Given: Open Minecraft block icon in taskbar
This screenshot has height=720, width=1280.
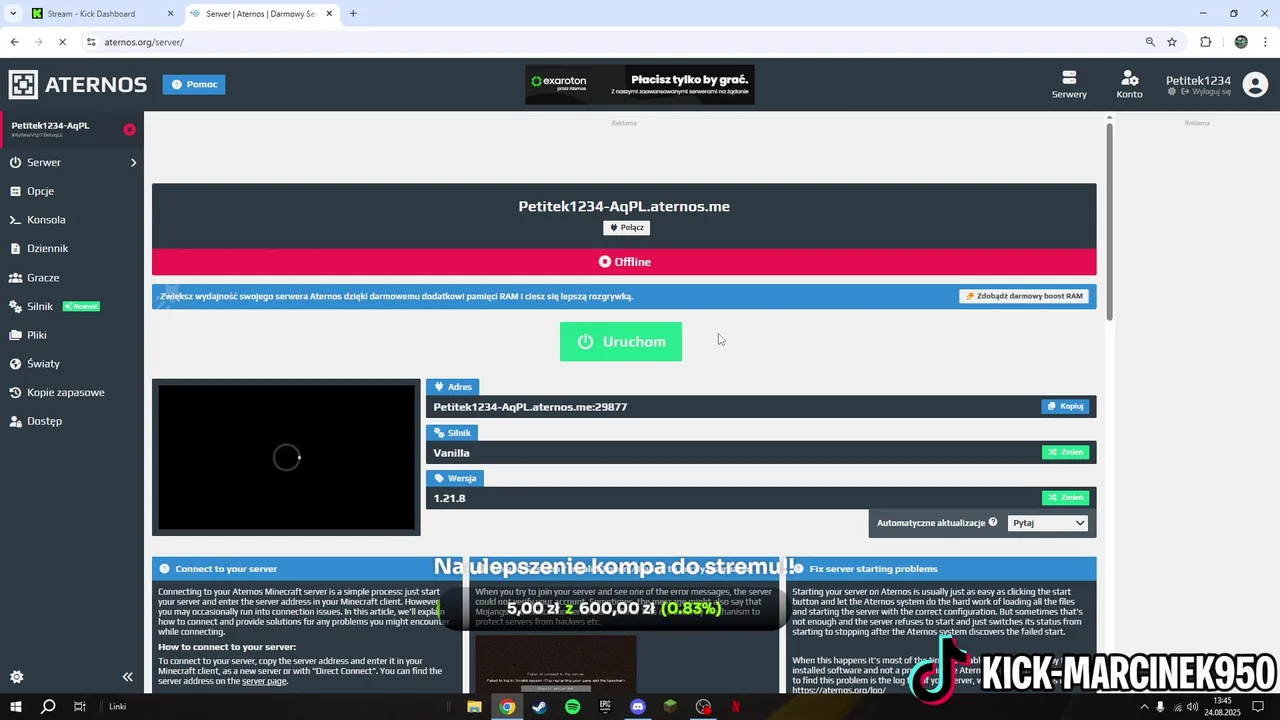Looking at the screenshot, I should tap(671, 706).
